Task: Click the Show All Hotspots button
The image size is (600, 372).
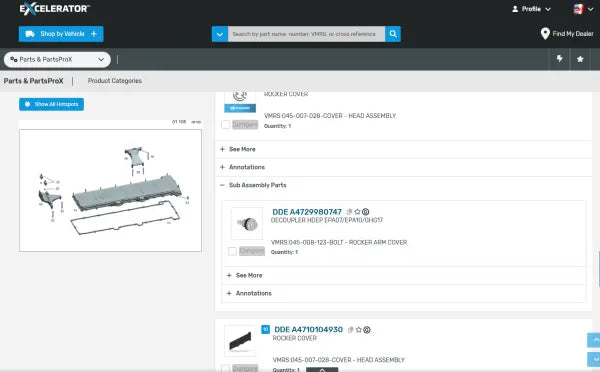Action: click(x=52, y=104)
